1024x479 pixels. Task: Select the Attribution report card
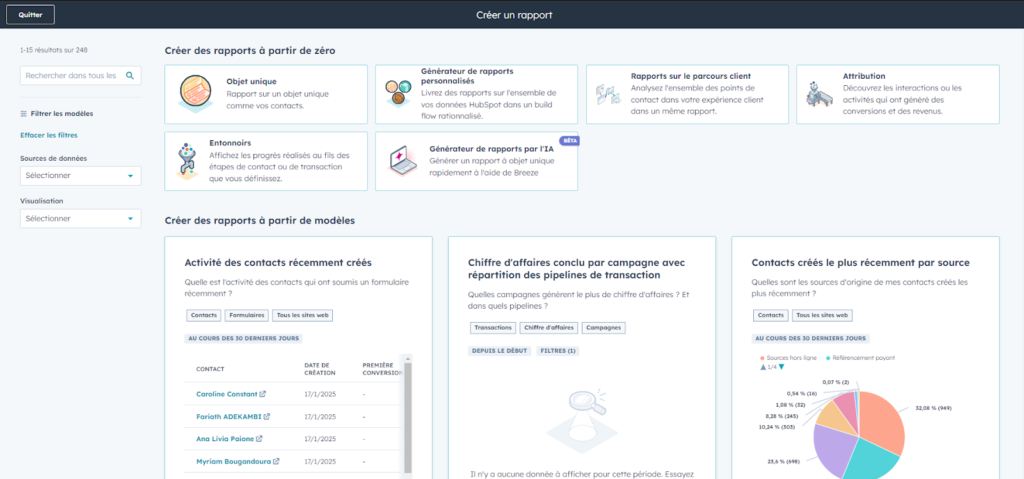point(897,94)
